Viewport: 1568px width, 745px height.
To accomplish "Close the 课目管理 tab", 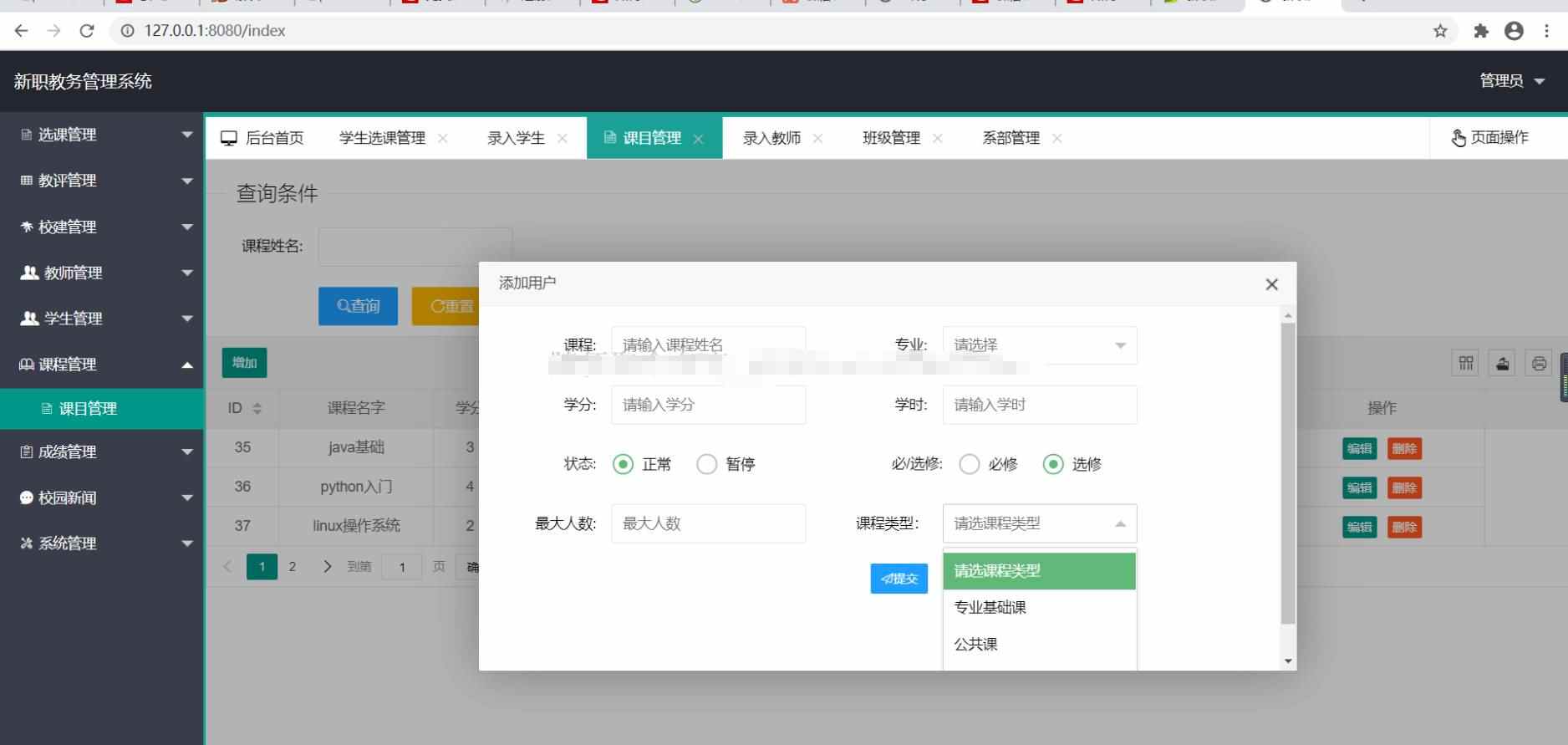I will click(x=698, y=139).
